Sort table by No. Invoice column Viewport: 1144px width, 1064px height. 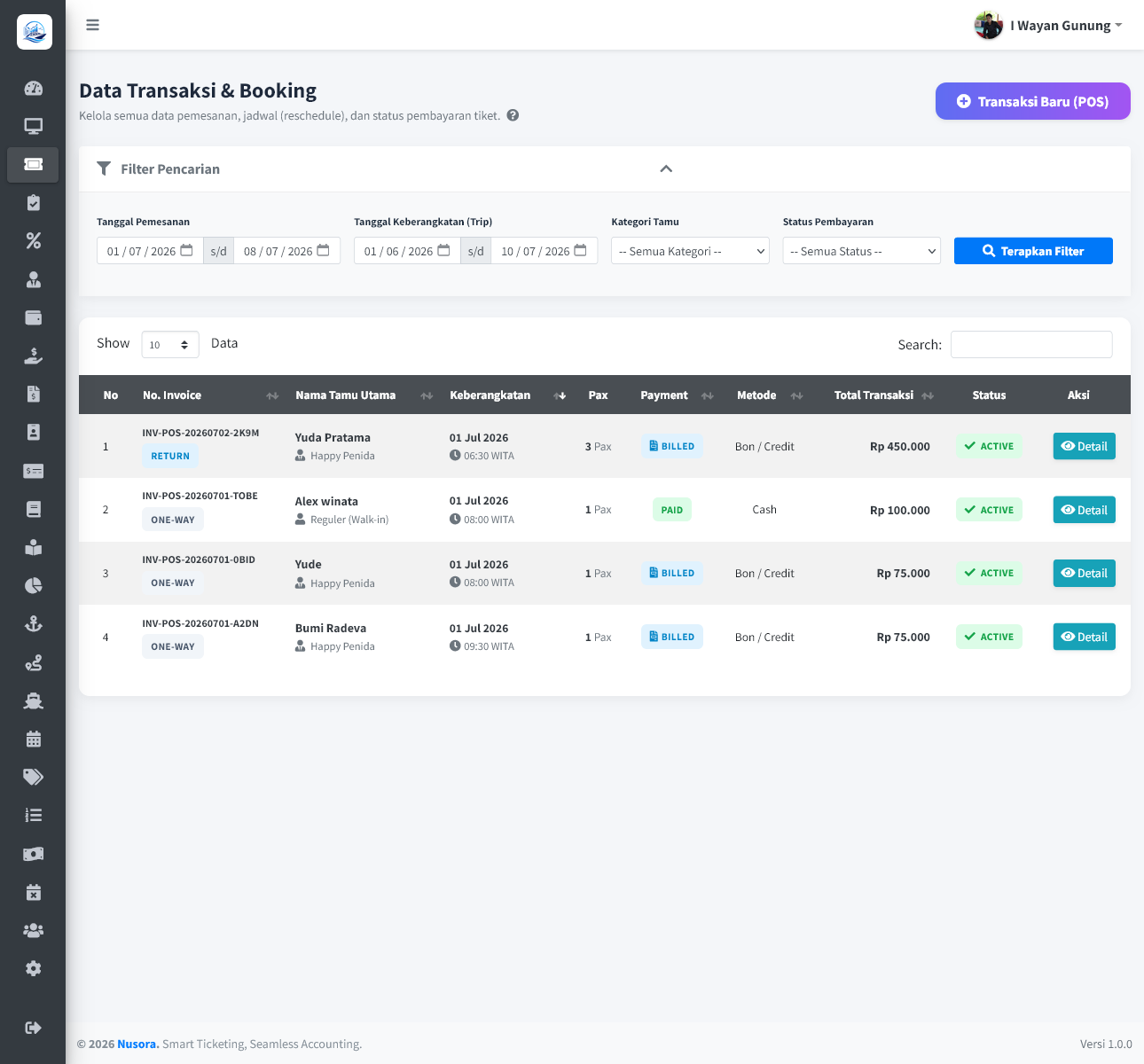(210, 395)
